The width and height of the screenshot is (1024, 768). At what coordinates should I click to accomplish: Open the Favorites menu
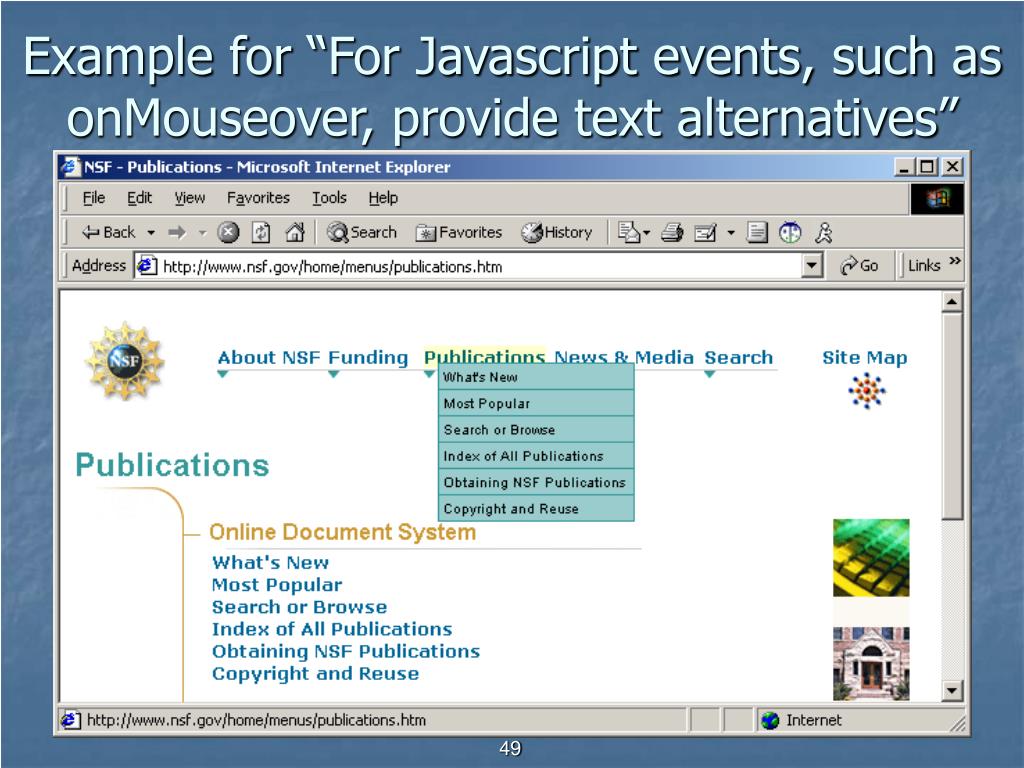(x=258, y=198)
